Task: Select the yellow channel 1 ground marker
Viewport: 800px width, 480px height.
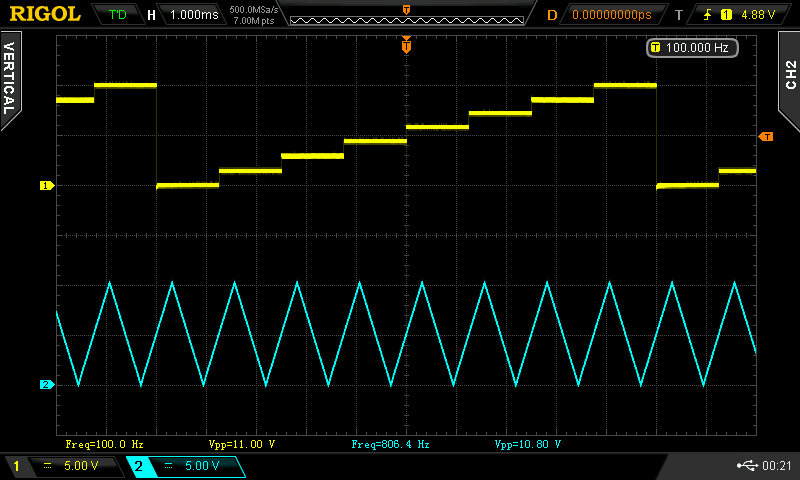Action: (x=45, y=186)
